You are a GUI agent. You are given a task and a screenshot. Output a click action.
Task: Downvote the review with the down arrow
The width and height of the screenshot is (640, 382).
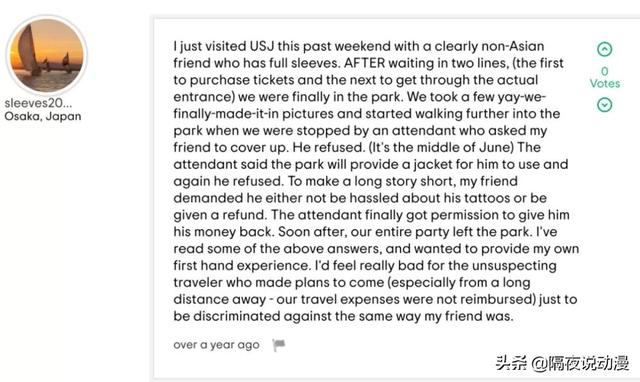604,105
